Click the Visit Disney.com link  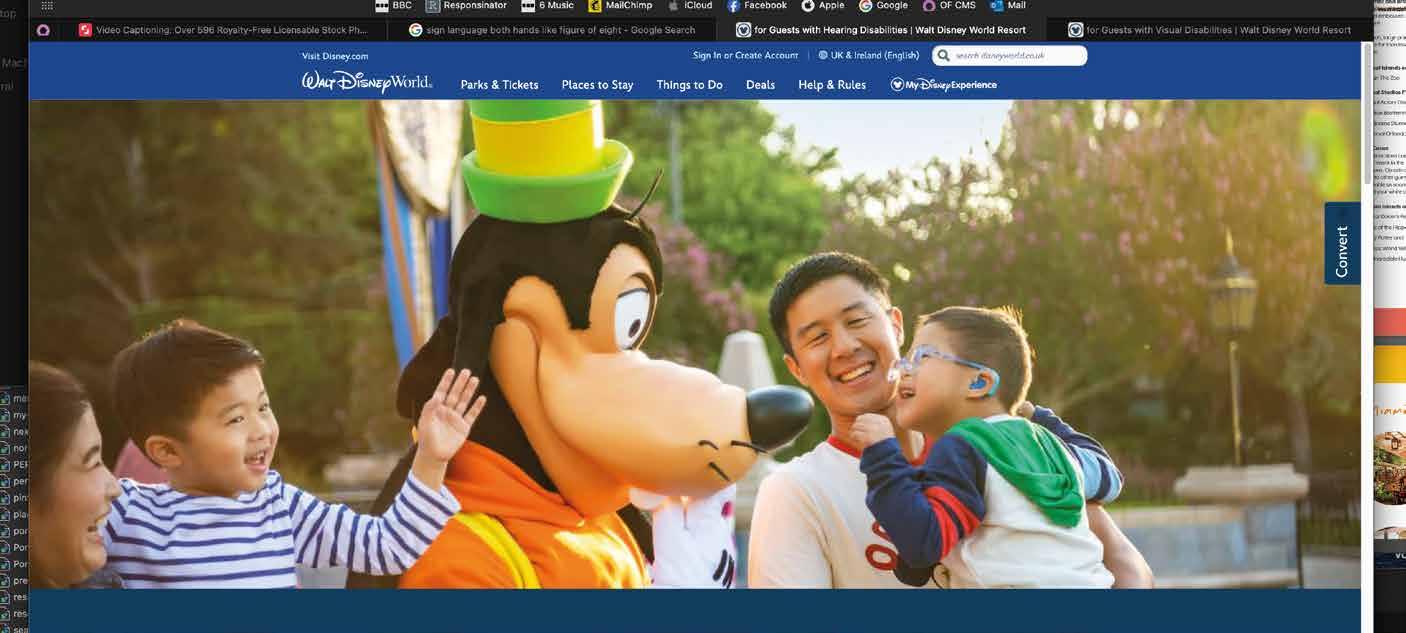coord(335,56)
